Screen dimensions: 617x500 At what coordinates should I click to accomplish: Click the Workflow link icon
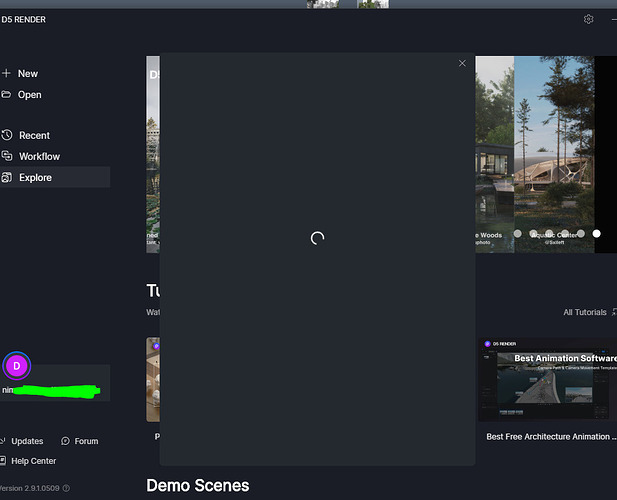pos(7,156)
